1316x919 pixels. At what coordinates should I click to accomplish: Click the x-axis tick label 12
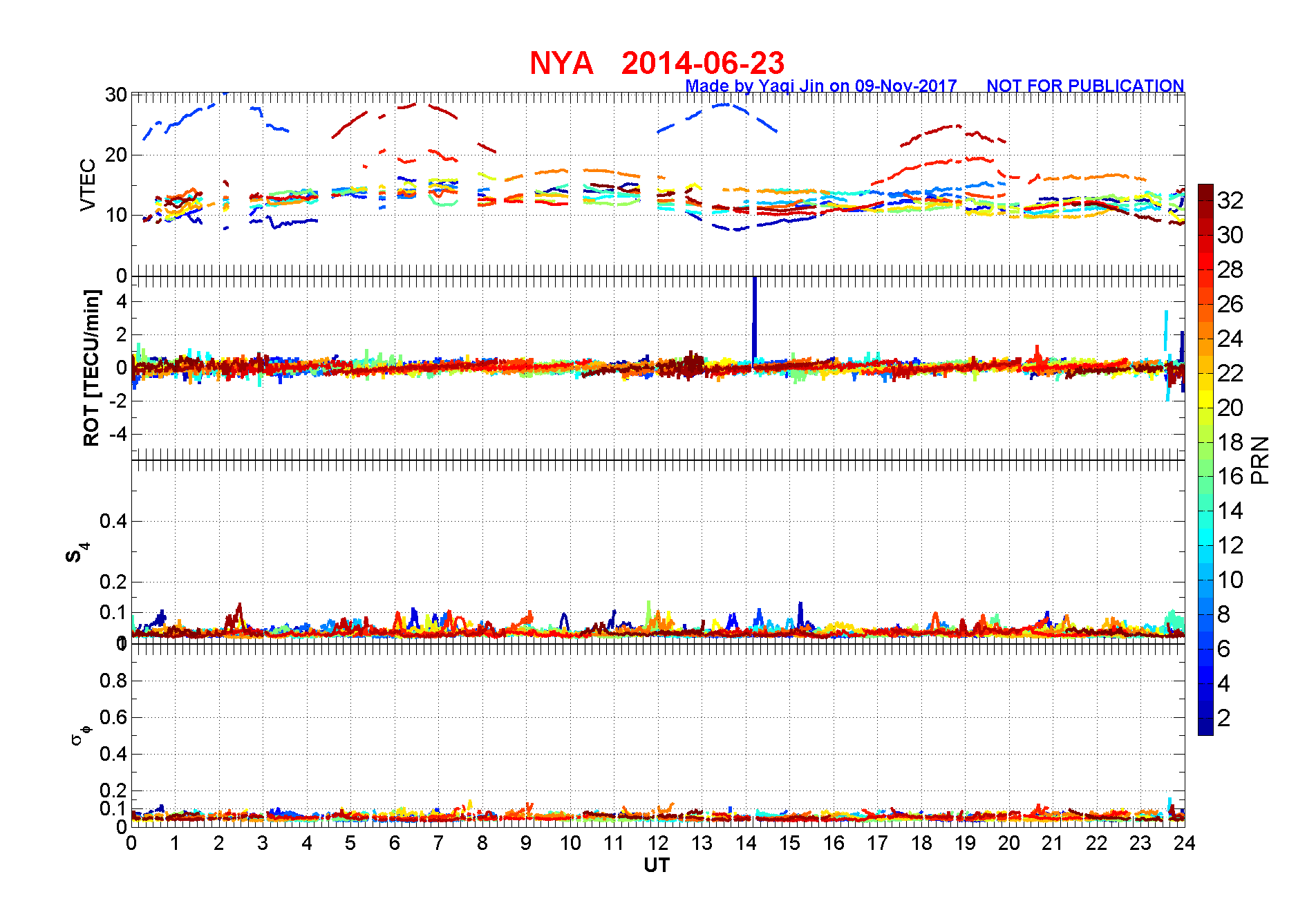pos(657,844)
